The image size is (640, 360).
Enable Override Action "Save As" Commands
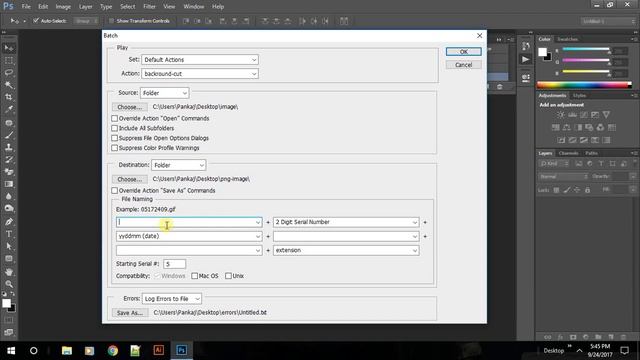tap(115, 191)
